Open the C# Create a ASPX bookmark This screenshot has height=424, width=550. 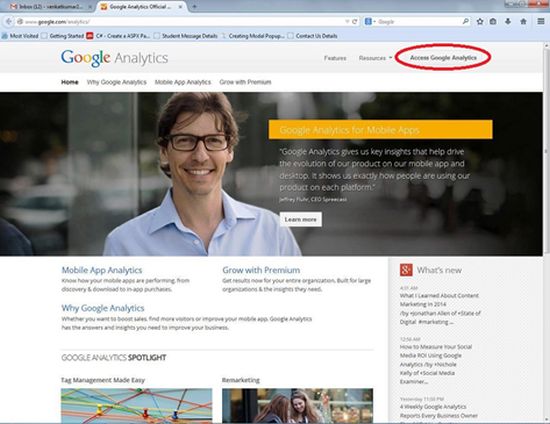click(x=119, y=36)
